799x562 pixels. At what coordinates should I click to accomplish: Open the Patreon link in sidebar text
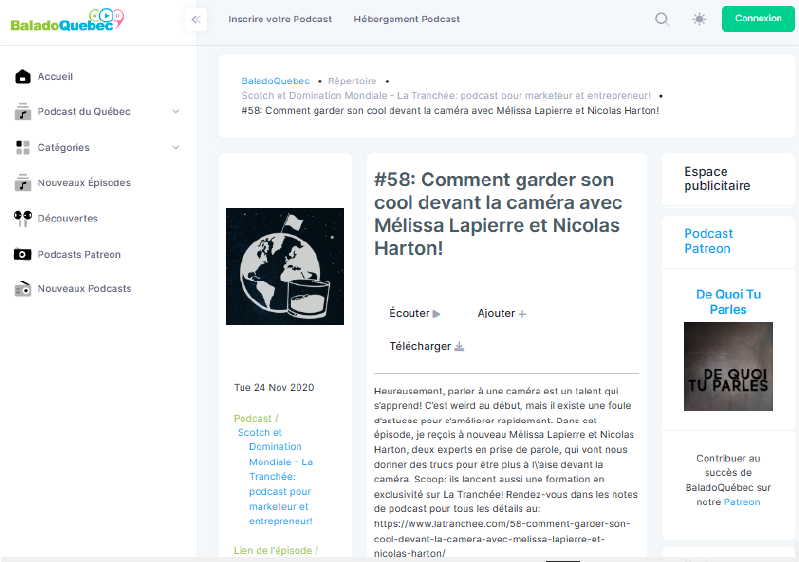click(742, 502)
